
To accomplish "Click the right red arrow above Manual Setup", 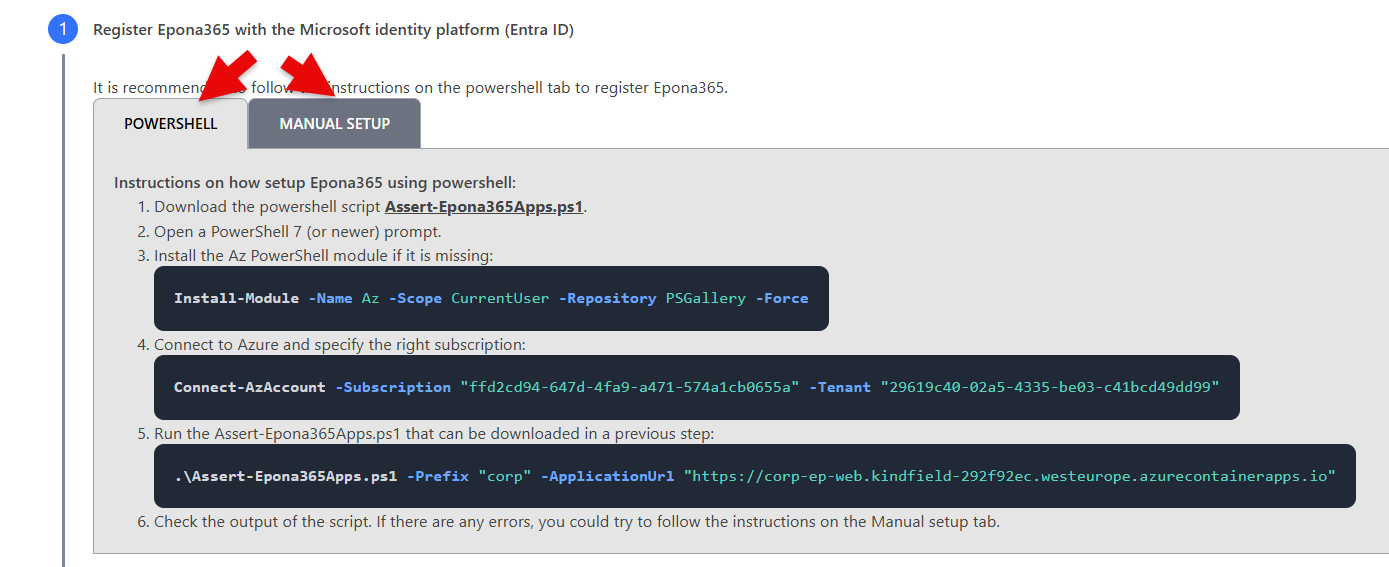I will [305, 76].
